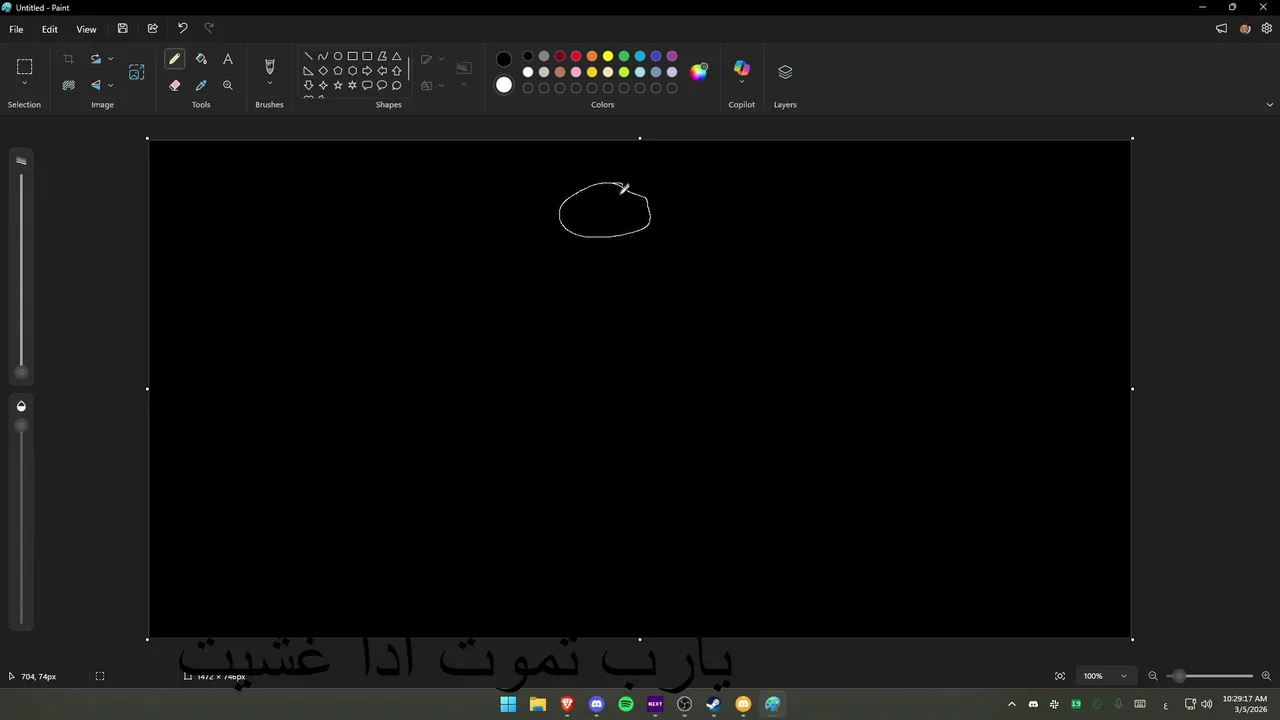Screen dimensions: 1280x720
Task: Select the Magnifier tool
Action: pyautogui.click(x=228, y=85)
